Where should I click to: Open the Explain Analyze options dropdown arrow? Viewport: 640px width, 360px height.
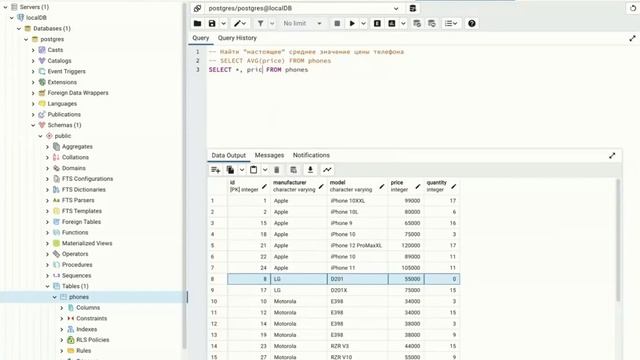tap(403, 24)
